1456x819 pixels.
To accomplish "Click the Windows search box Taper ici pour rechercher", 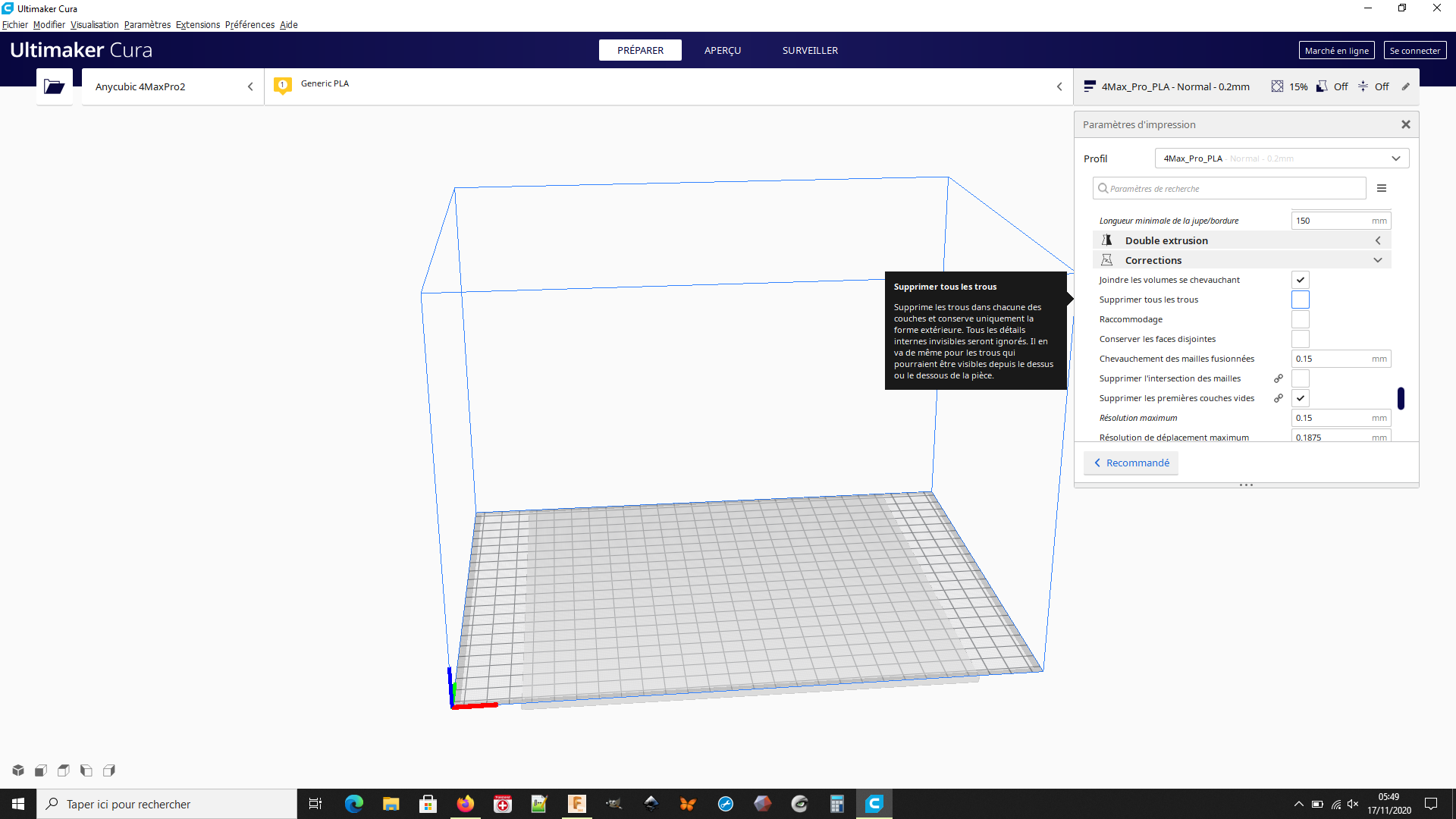I will tap(167, 804).
